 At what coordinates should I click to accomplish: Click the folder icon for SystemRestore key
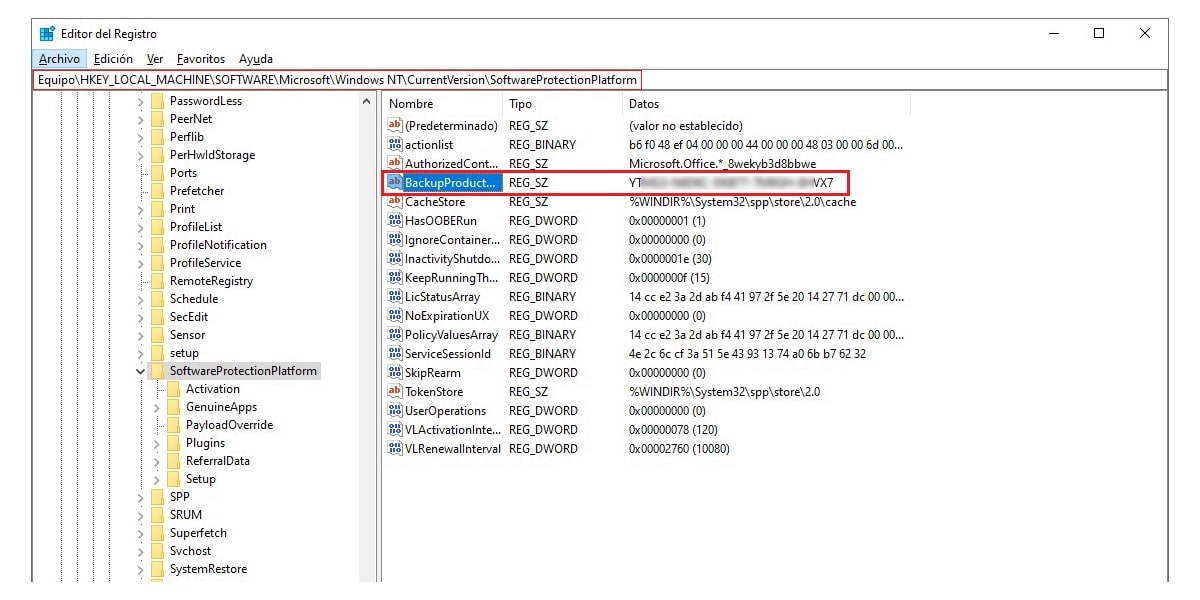pos(157,569)
